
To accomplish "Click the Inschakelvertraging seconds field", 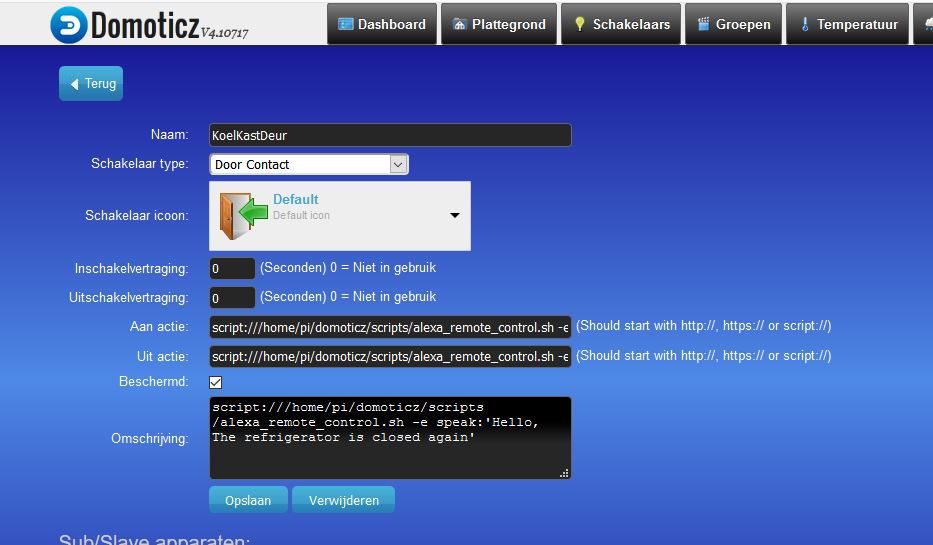I will pyautogui.click(x=232, y=268).
